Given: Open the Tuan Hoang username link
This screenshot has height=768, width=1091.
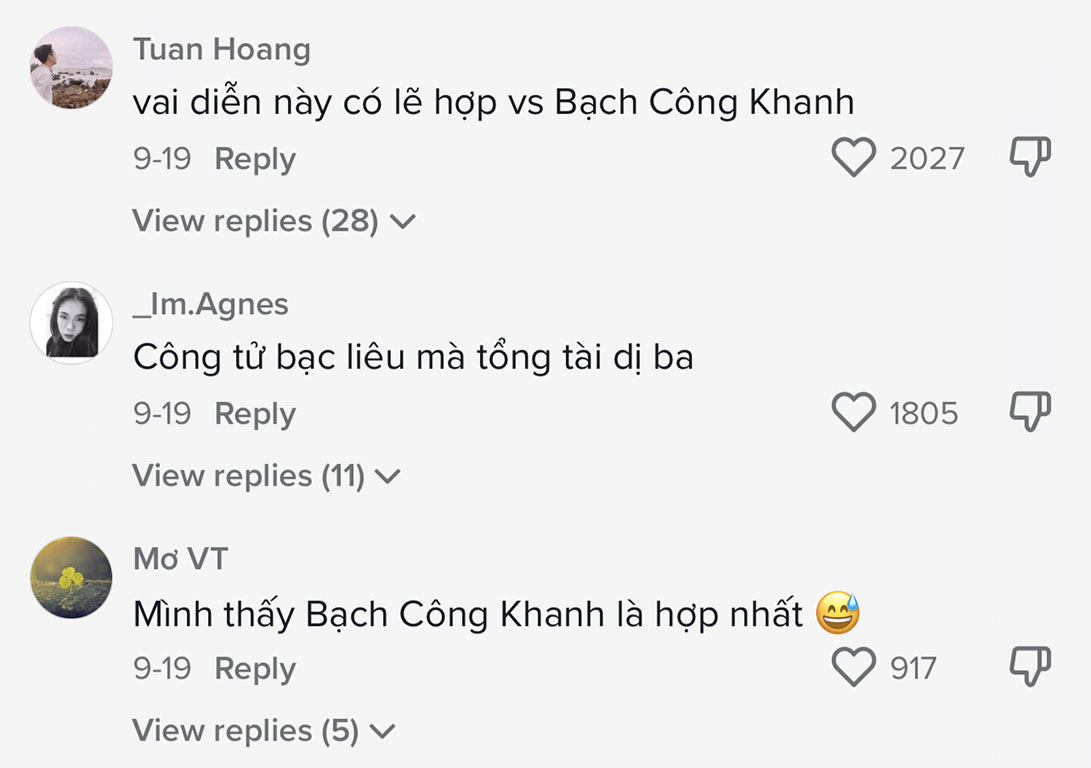Looking at the screenshot, I should click(x=222, y=49).
